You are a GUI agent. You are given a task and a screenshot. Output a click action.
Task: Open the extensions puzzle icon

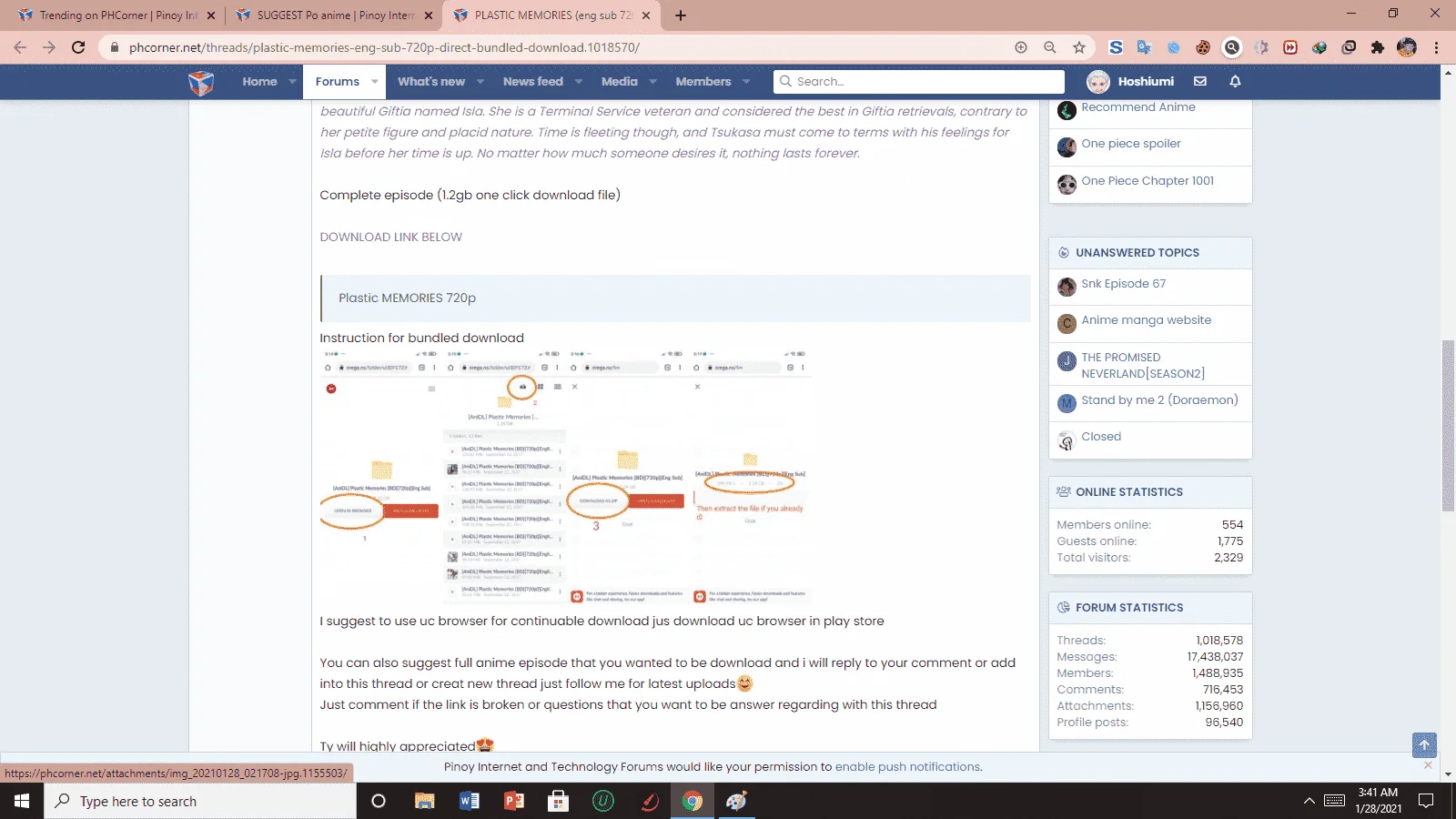coord(1378,47)
